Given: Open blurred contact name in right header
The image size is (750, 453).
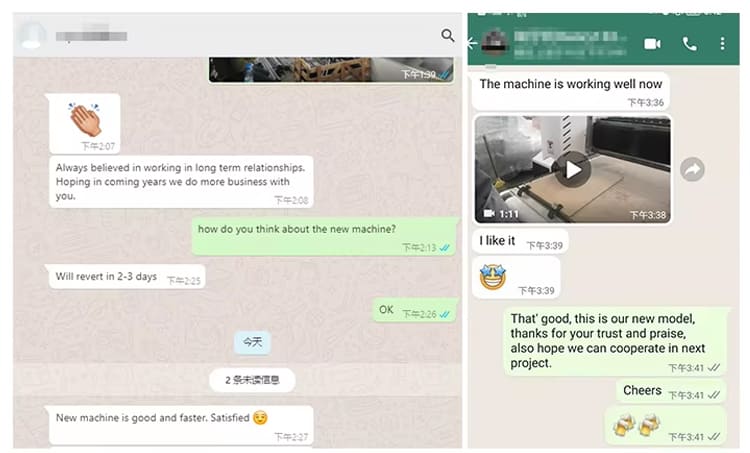Looking at the screenshot, I should tap(570, 44).
